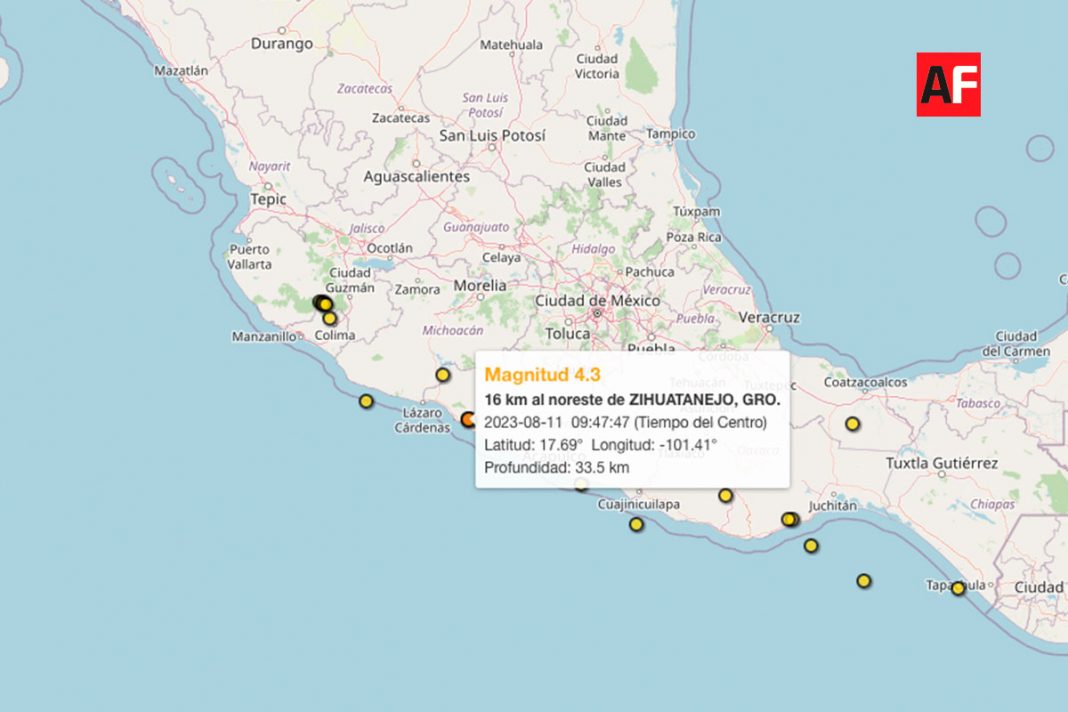Click the Poza Rica label
1068x712 pixels.
693,237
